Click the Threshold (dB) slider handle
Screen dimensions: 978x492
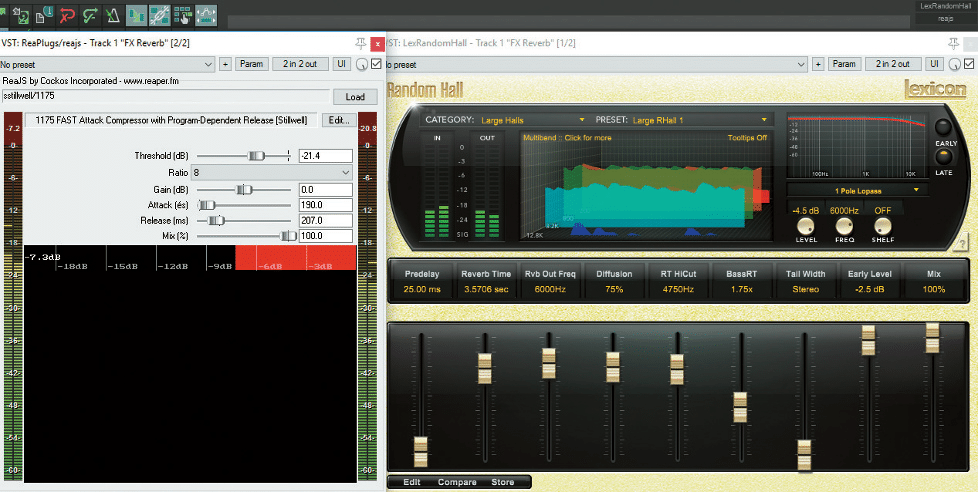(256, 156)
